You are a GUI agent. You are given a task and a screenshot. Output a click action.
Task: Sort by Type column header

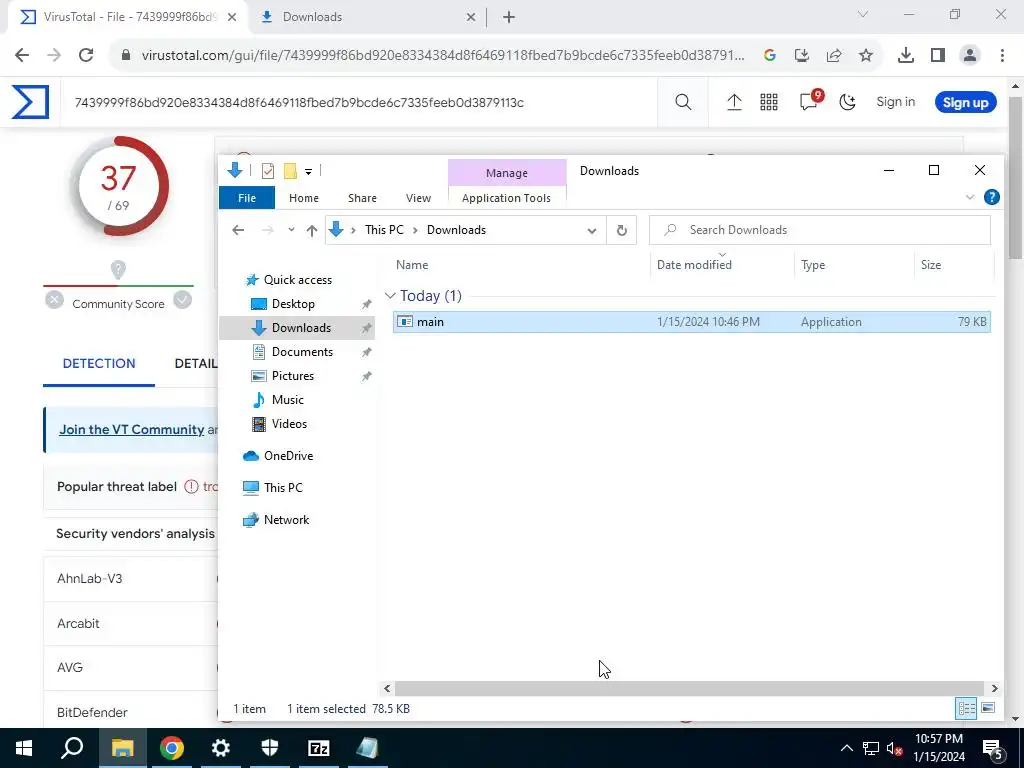813,264
